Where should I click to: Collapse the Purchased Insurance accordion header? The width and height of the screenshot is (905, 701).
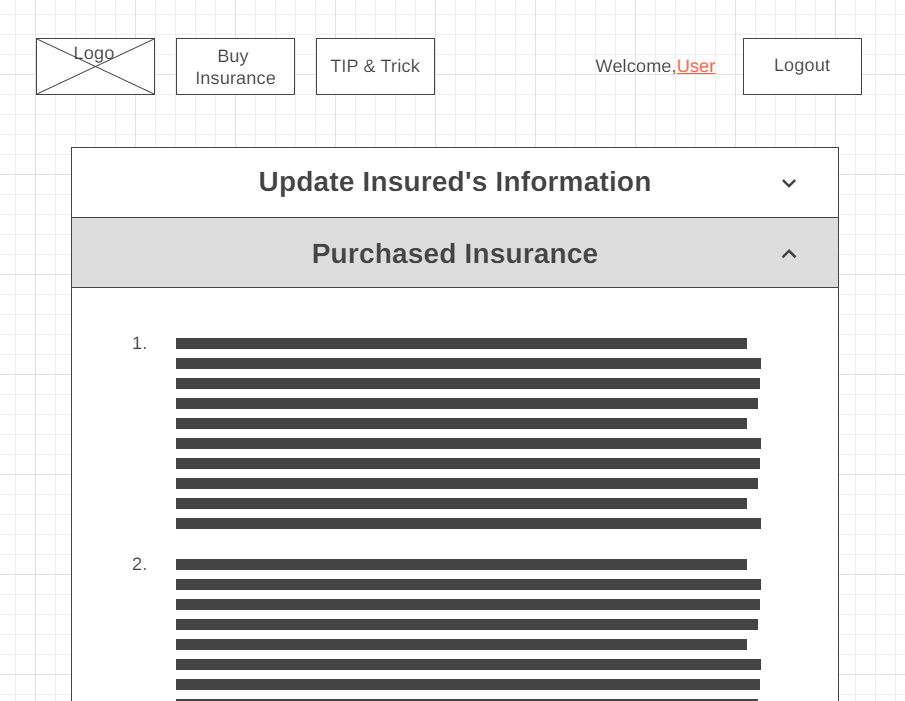coord(455,254)
